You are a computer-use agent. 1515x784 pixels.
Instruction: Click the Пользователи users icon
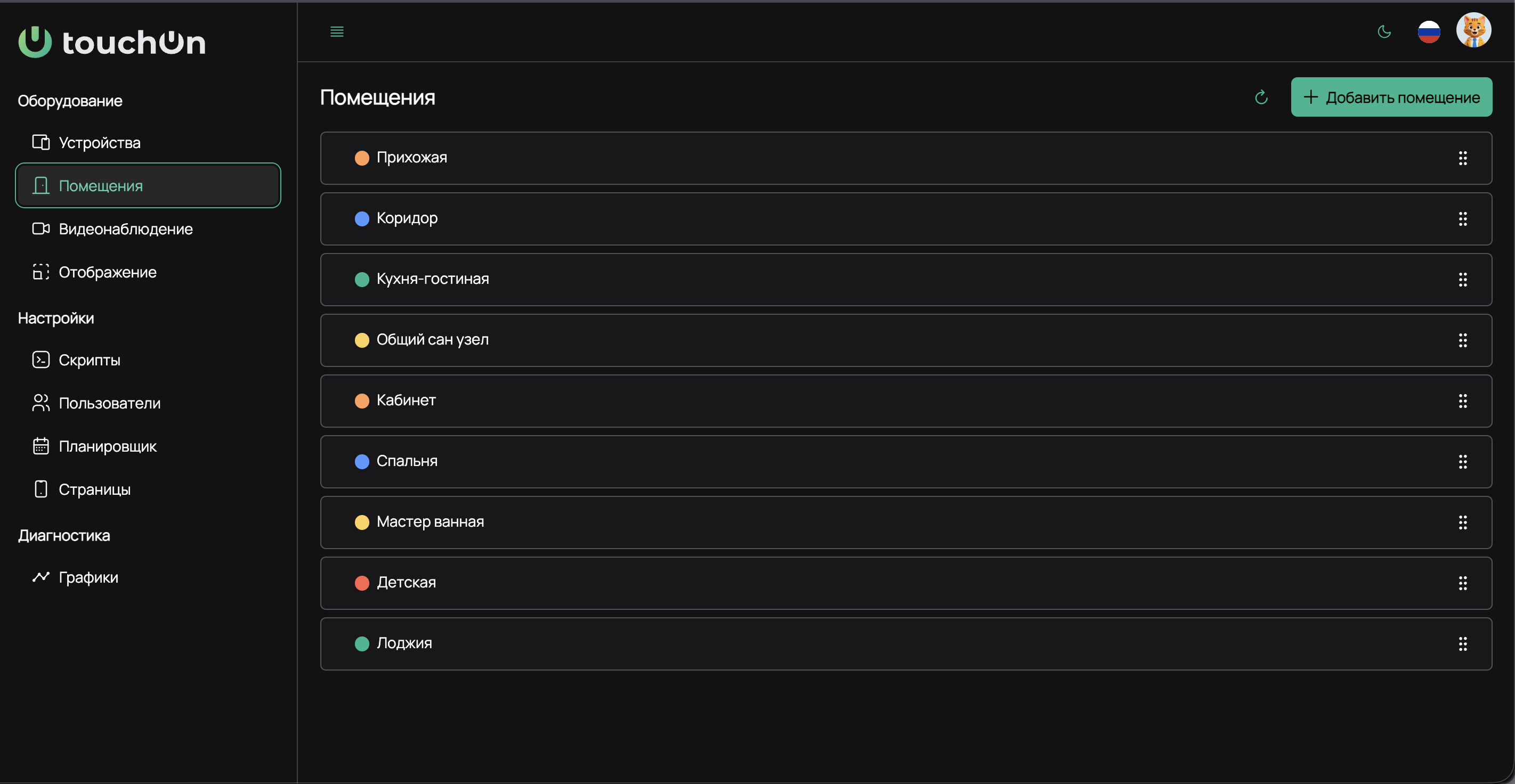40,403
